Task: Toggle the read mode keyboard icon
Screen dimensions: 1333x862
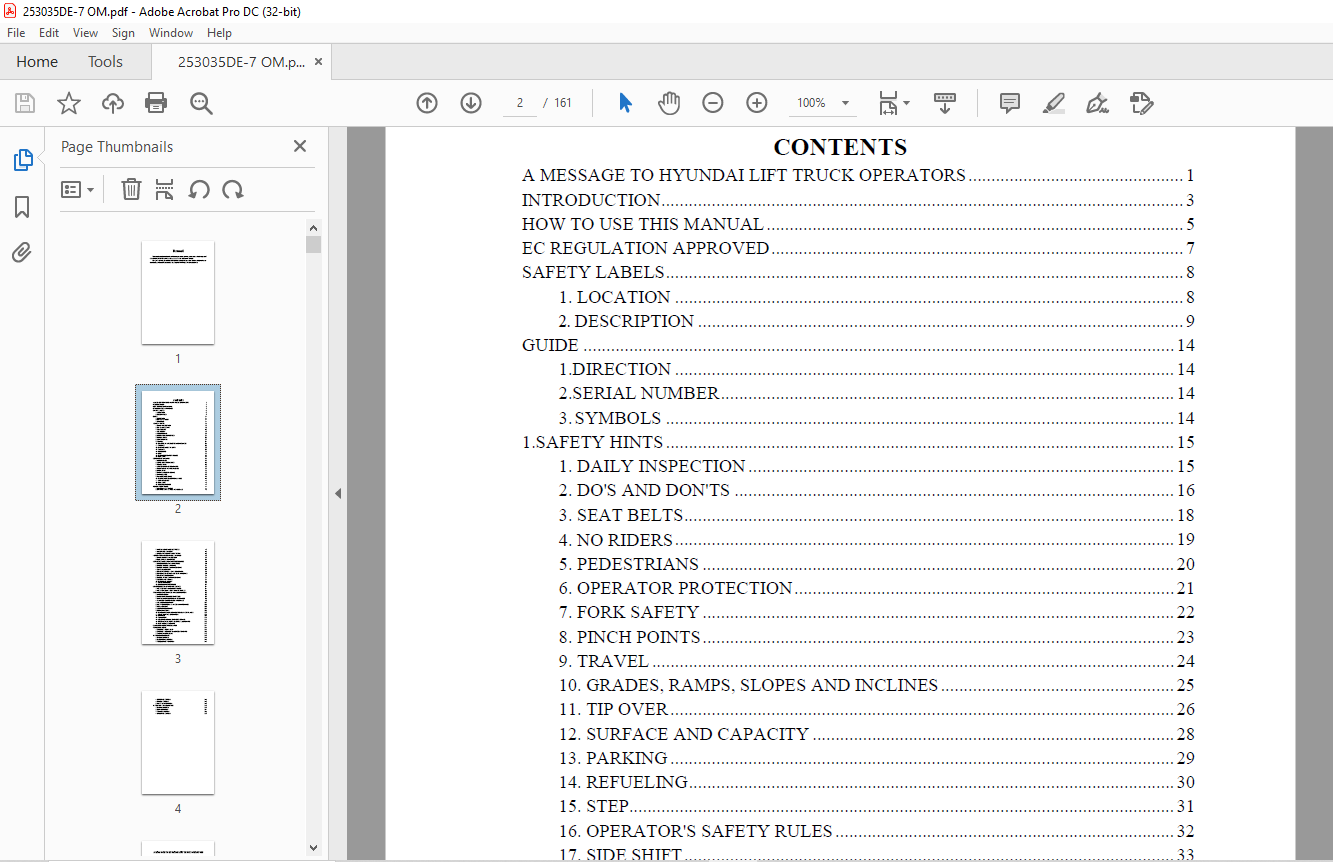Action: [945, 103]
